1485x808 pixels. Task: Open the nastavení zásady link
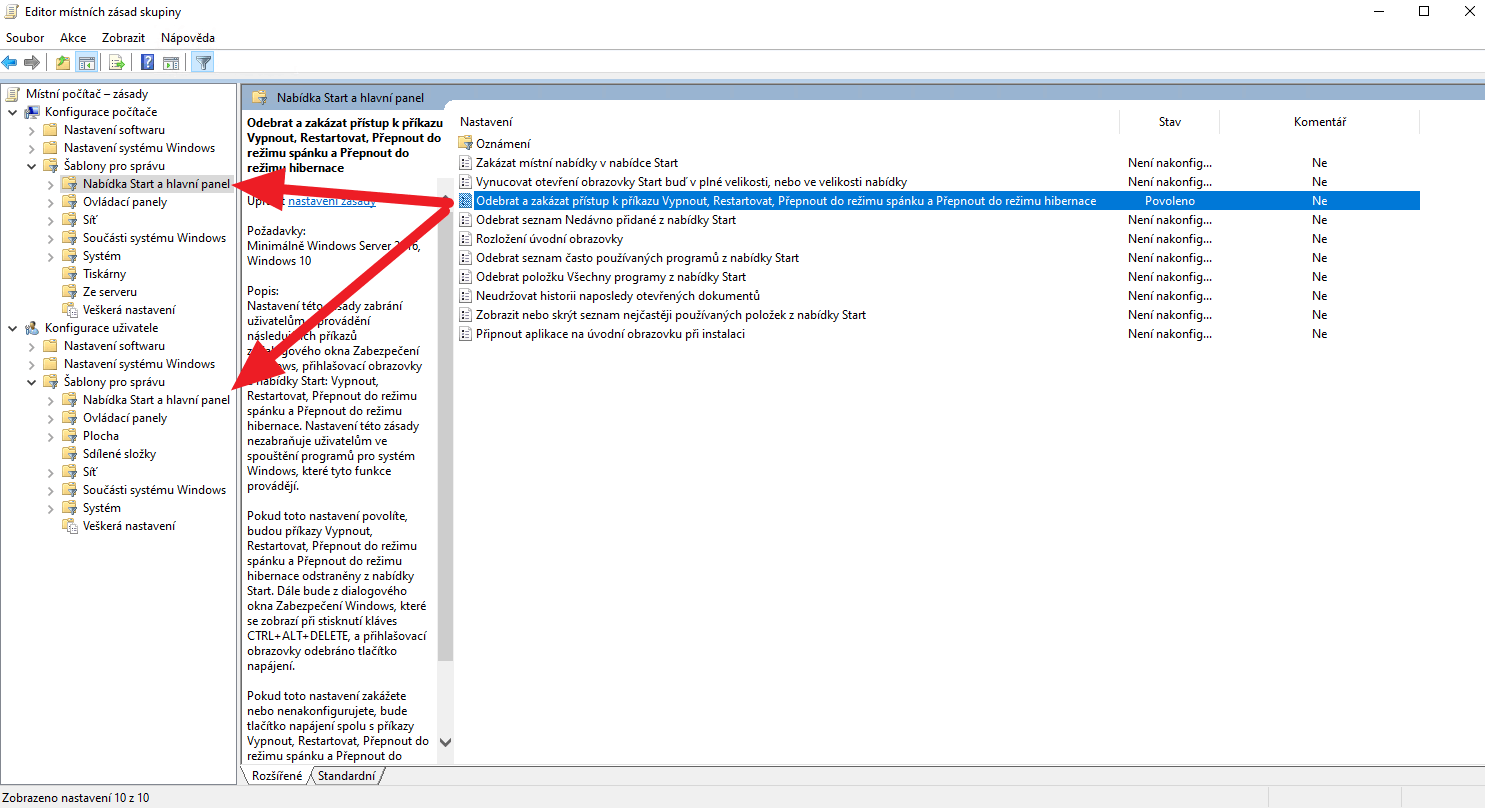click(x=332, y=201)
